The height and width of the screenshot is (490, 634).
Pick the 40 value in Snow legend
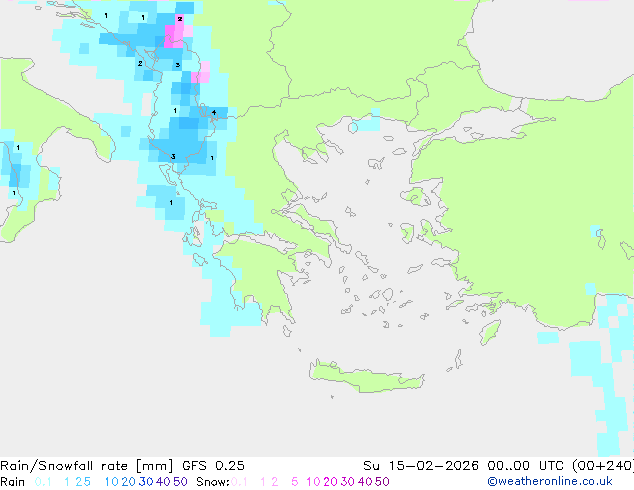coord(365,482)
